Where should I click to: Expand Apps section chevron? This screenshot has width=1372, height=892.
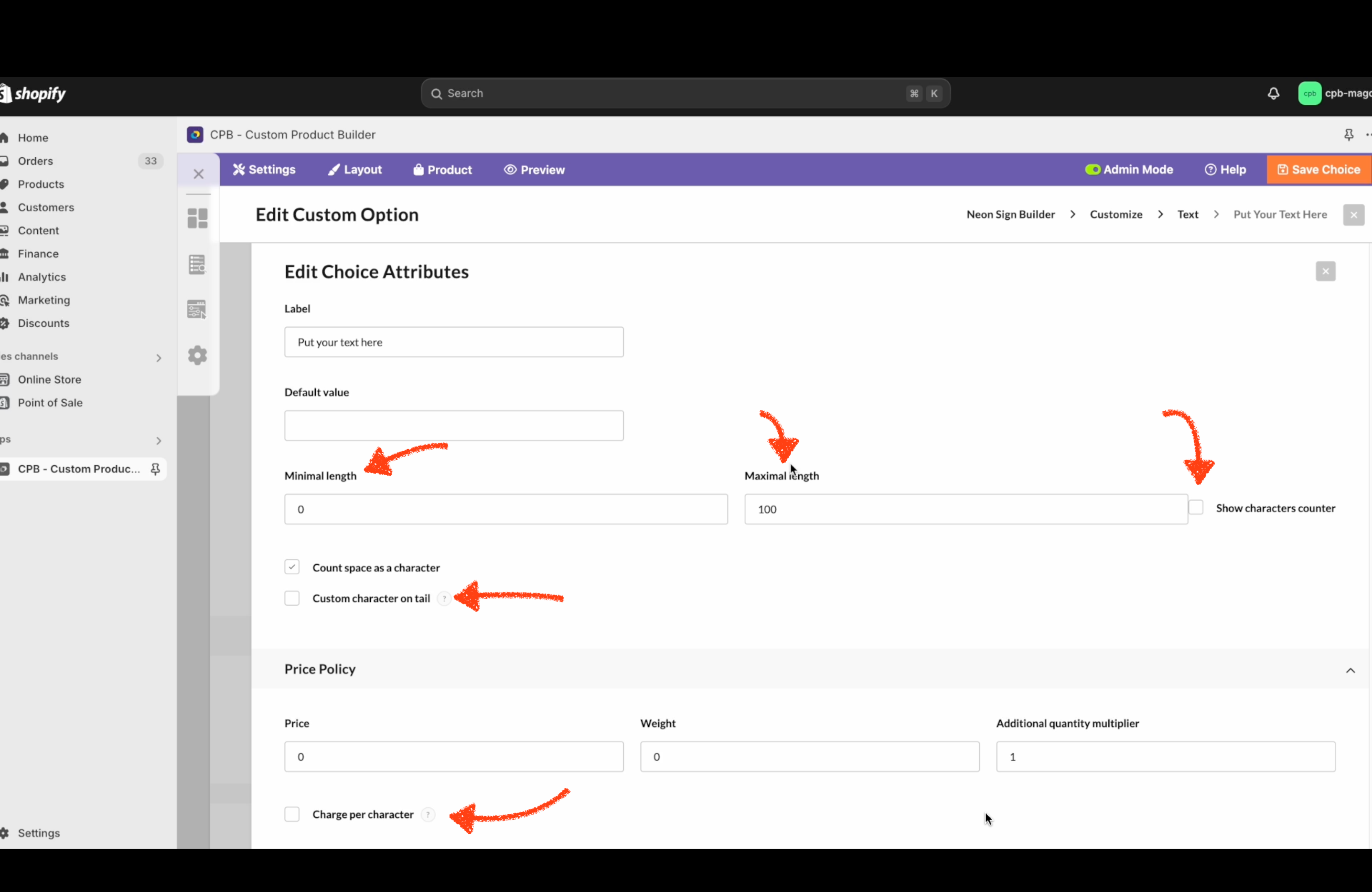click(158, 441)
